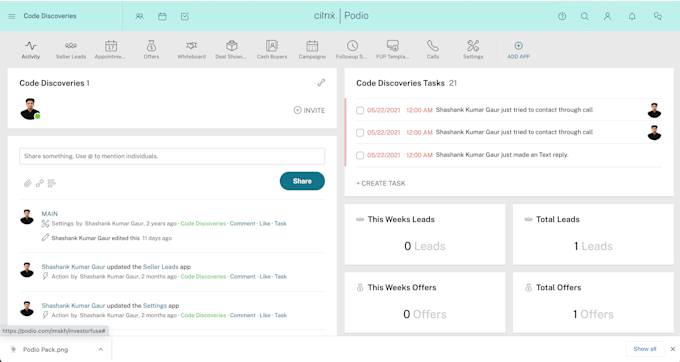680x362 pixels.
Task: Open the FUP Templates app
Action: pos(392,49)
